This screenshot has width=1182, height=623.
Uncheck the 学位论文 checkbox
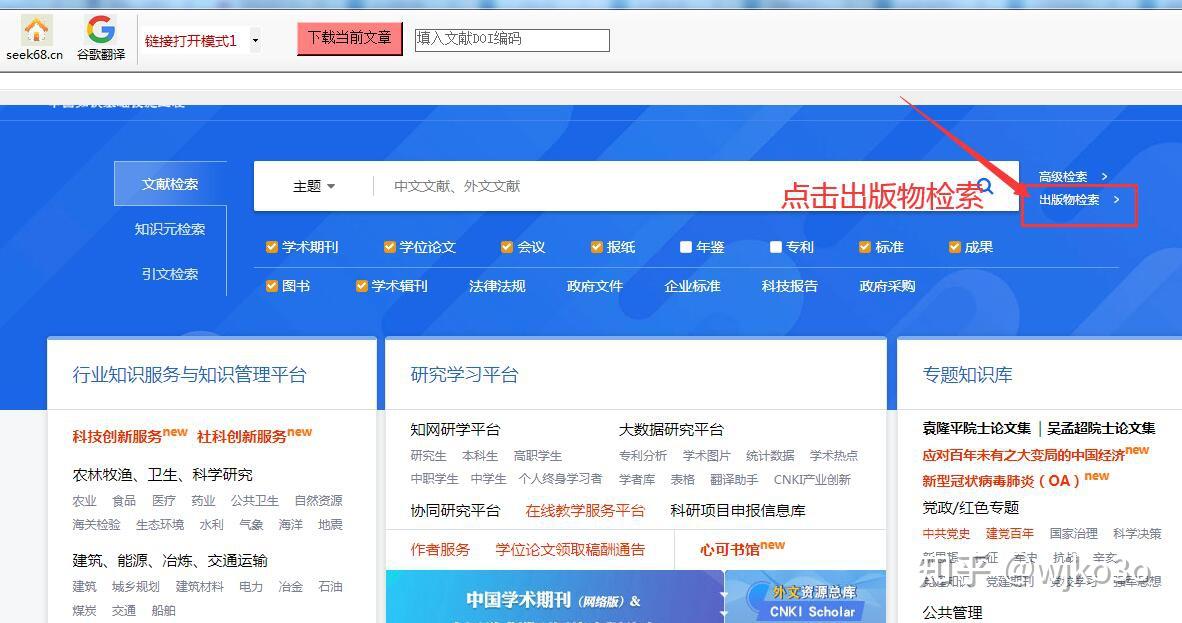coord(389,247)
